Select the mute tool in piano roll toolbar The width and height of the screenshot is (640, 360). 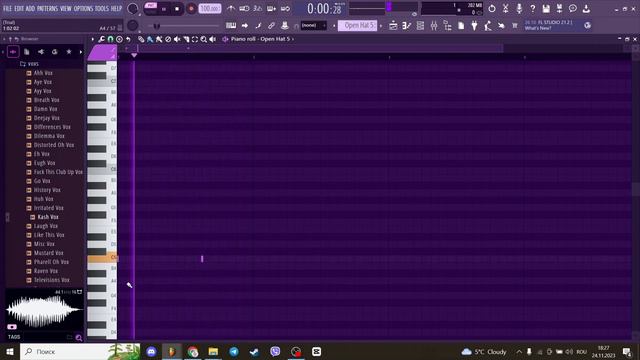point(177,39)
